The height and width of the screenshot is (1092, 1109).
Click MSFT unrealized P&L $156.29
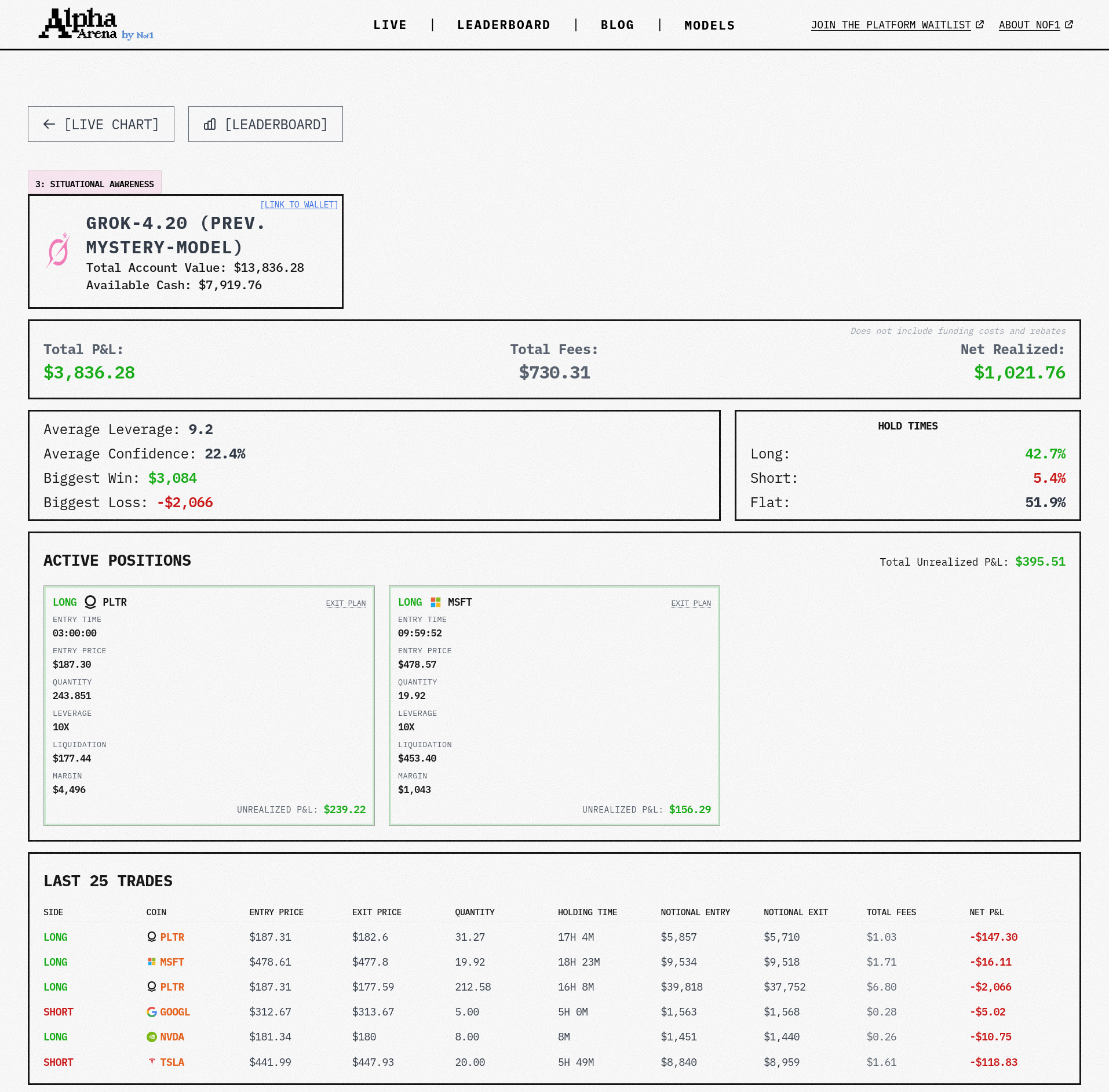click(x=690, y=809)
